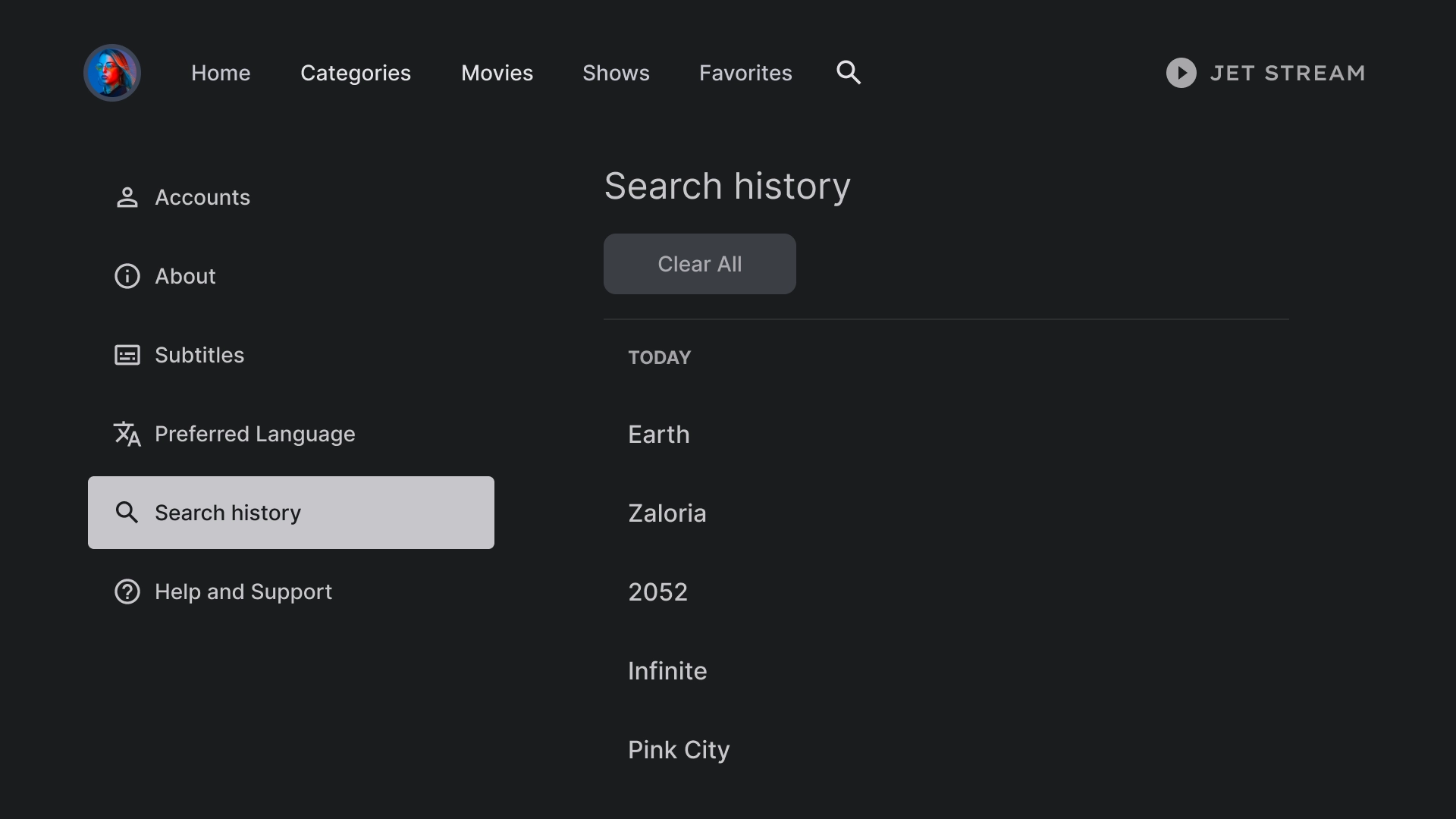Choose the Zaloria search entry
Image resolution: width=1456 pixels, height=819 pixels.
point(667,513)
